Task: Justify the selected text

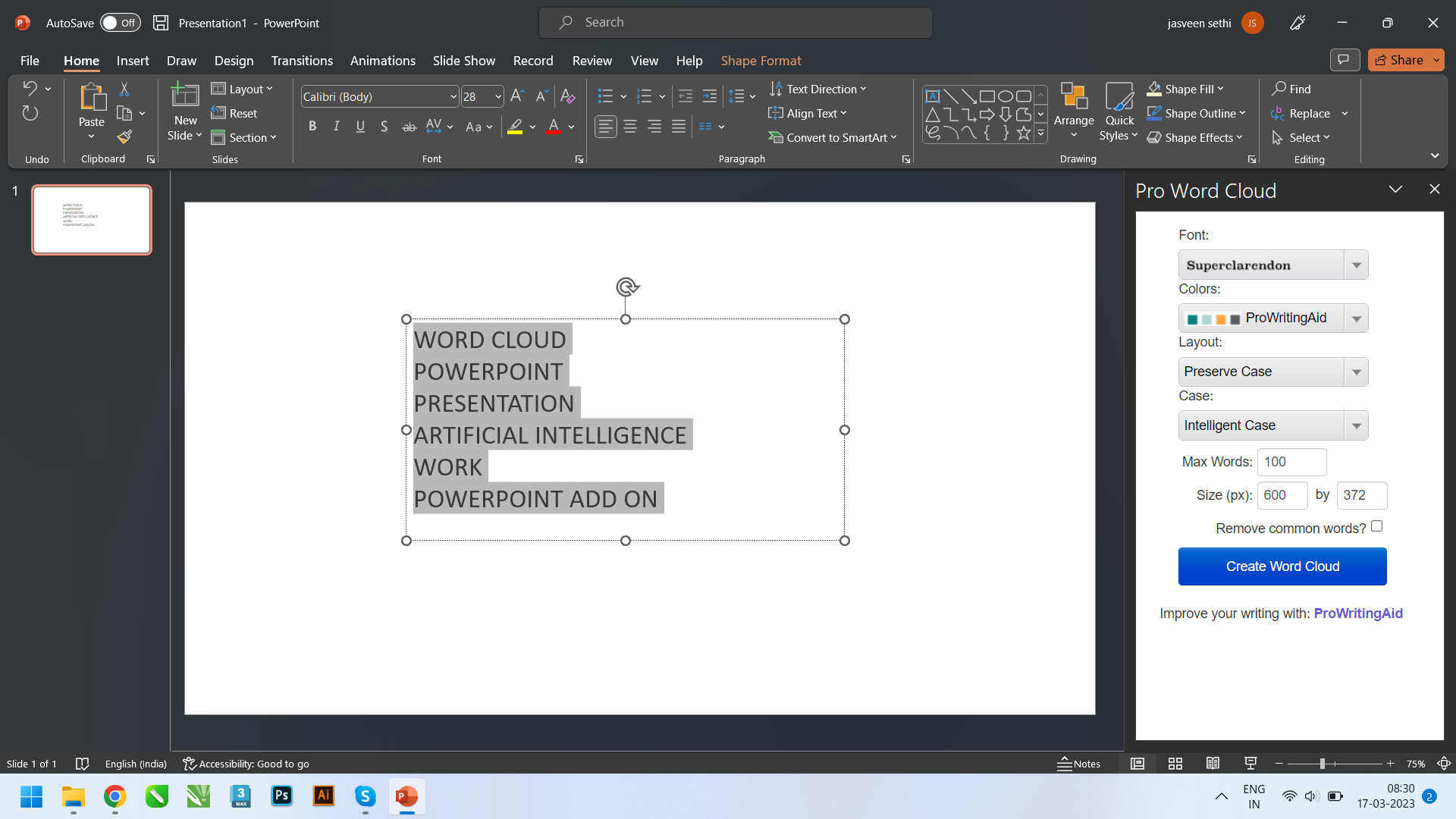Action: coord(679,127)
